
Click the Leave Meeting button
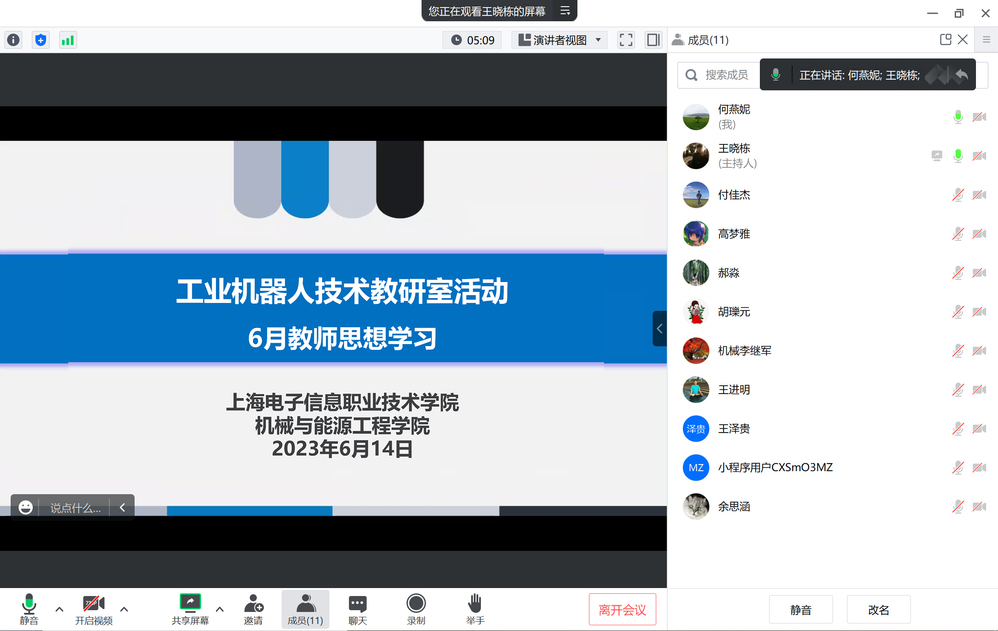622,609
